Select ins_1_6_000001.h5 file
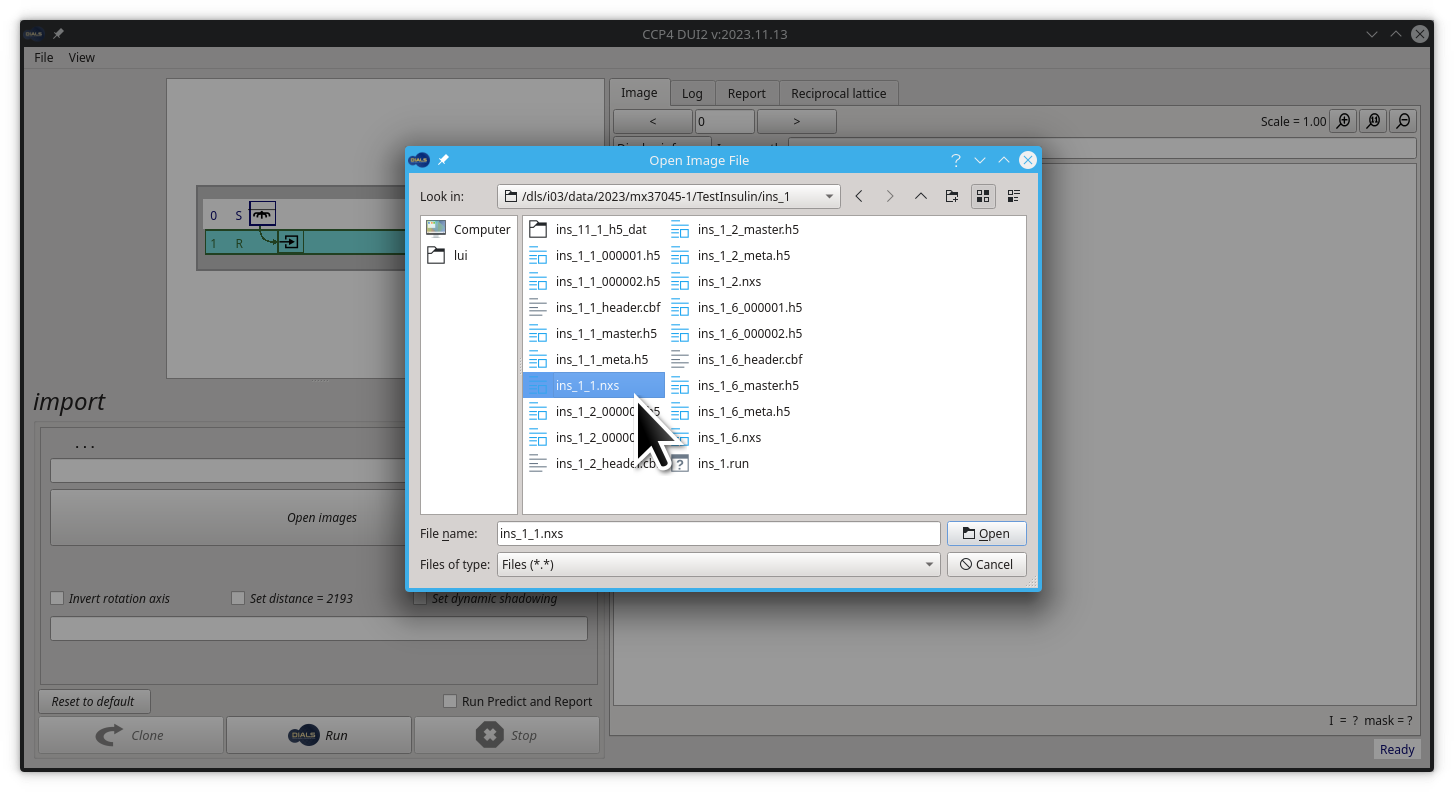The width and height of the screenshot is (1454, 792). point(737,308)
